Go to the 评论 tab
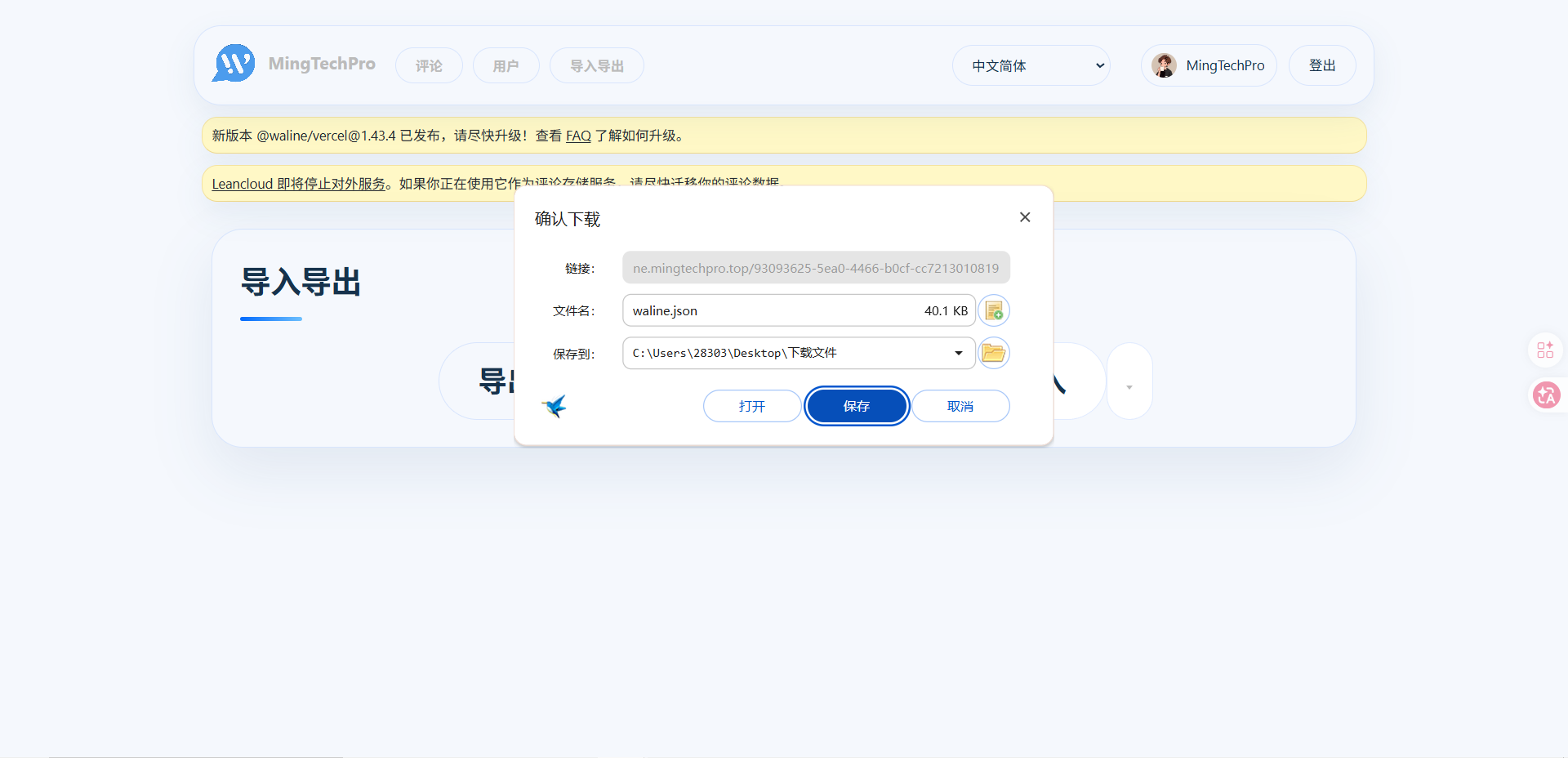1568x758 pixels. tap(429, 65)
